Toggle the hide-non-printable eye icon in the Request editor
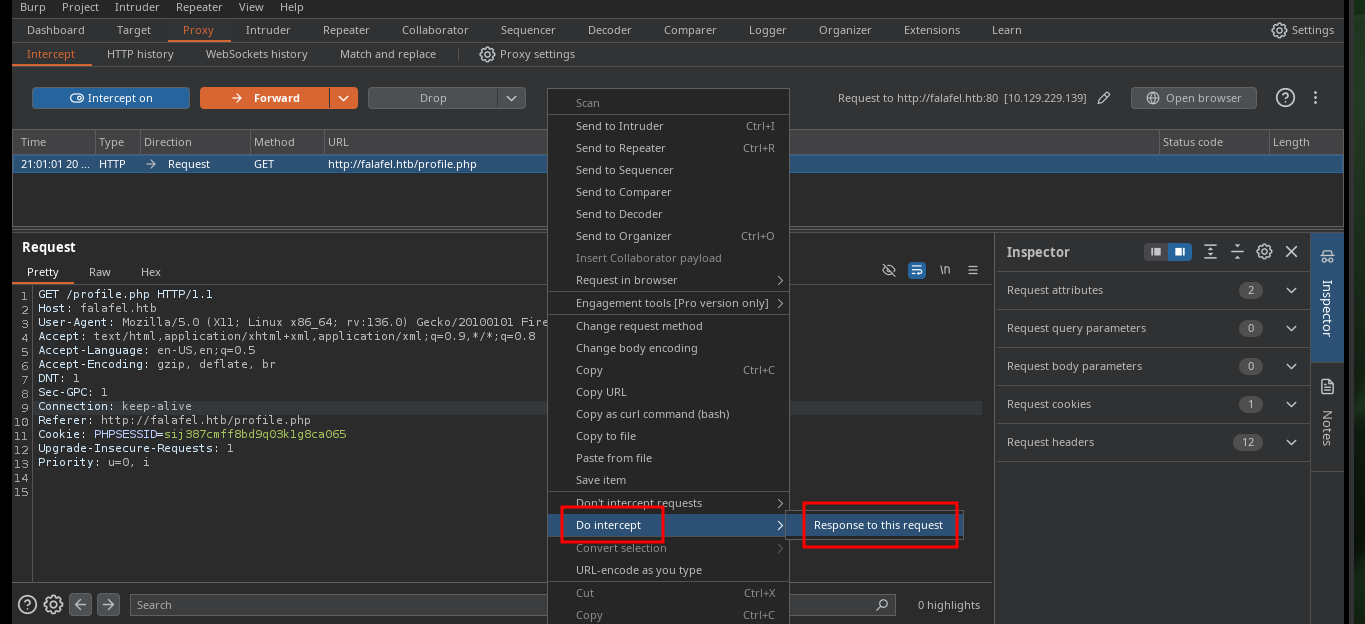This screenshot has height=624, width=1365. (x=888, y=270)
